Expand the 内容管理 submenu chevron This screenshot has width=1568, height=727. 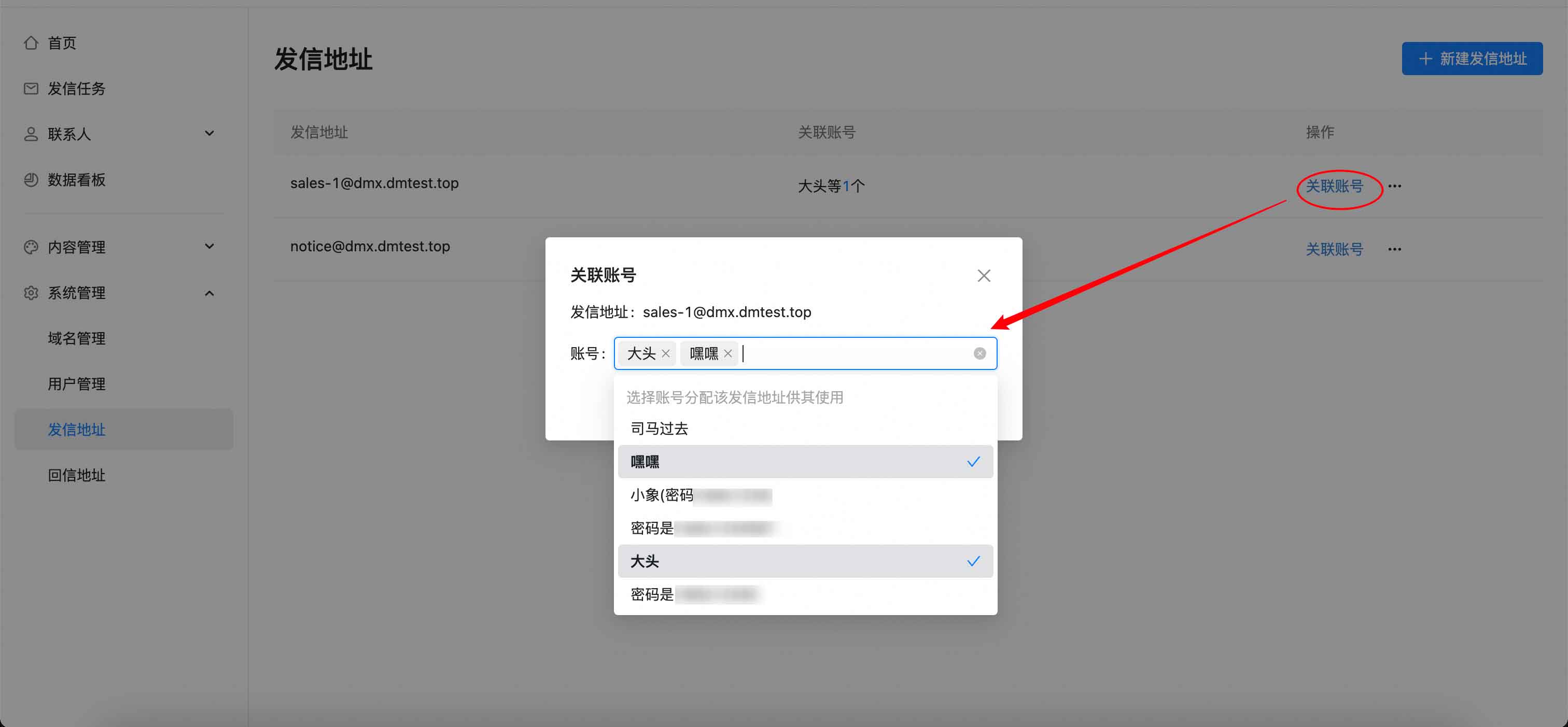[x=209, y=246]
